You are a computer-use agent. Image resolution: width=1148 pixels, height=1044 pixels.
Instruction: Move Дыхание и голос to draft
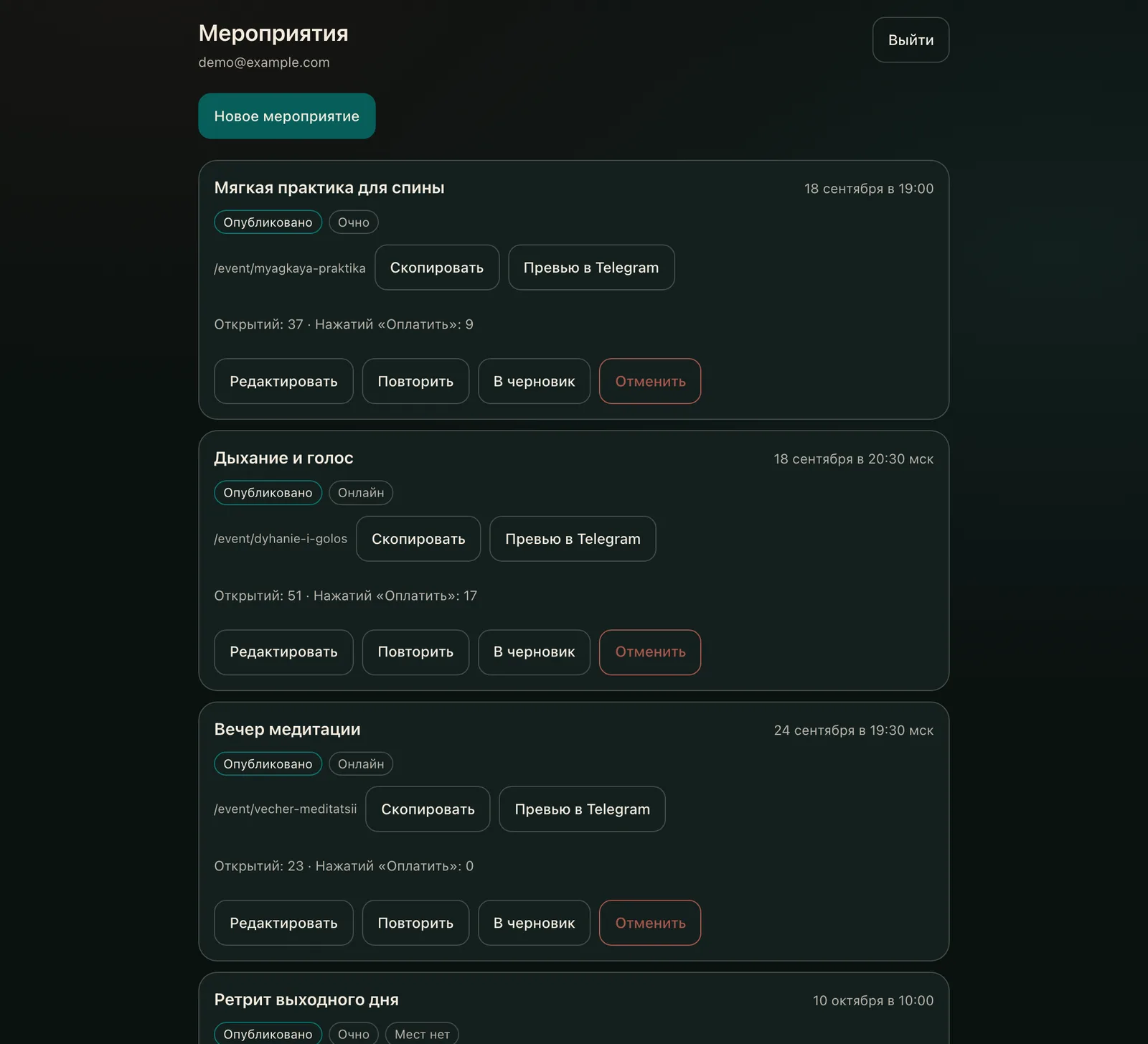click(534, 652)
